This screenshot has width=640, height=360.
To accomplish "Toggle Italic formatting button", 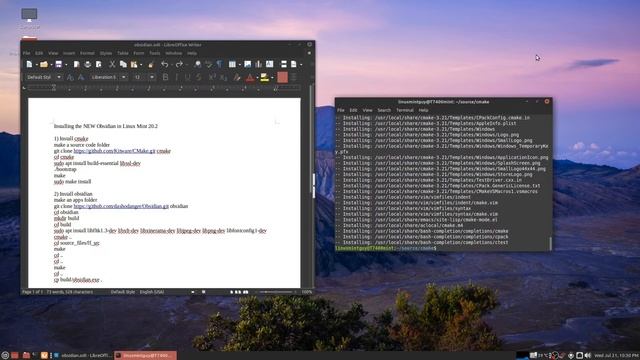I will (176, 77).
